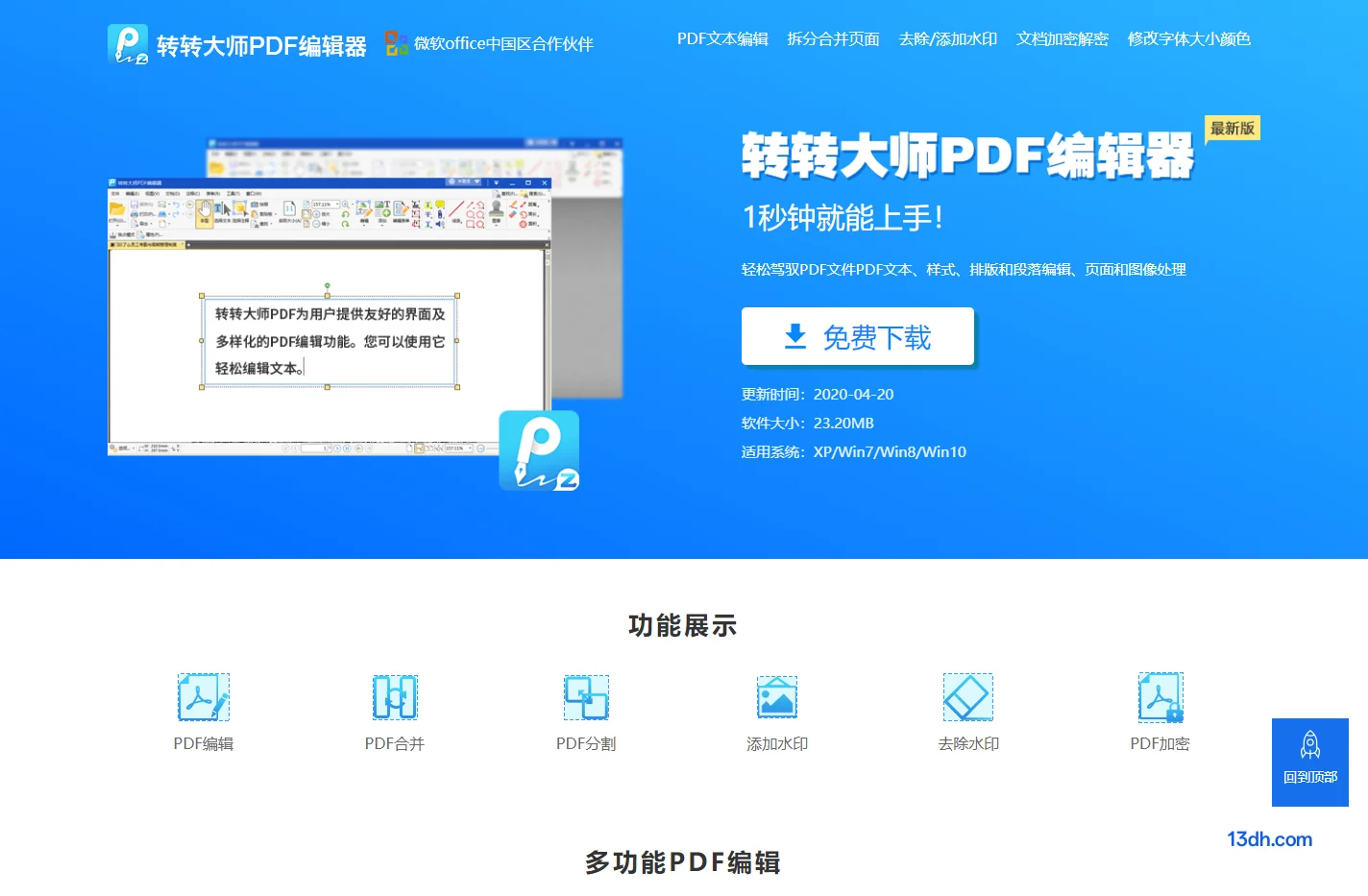Select the 去除水印 feature icon
The width and height of the screenshot is (1368, 896).
(967, 697)
